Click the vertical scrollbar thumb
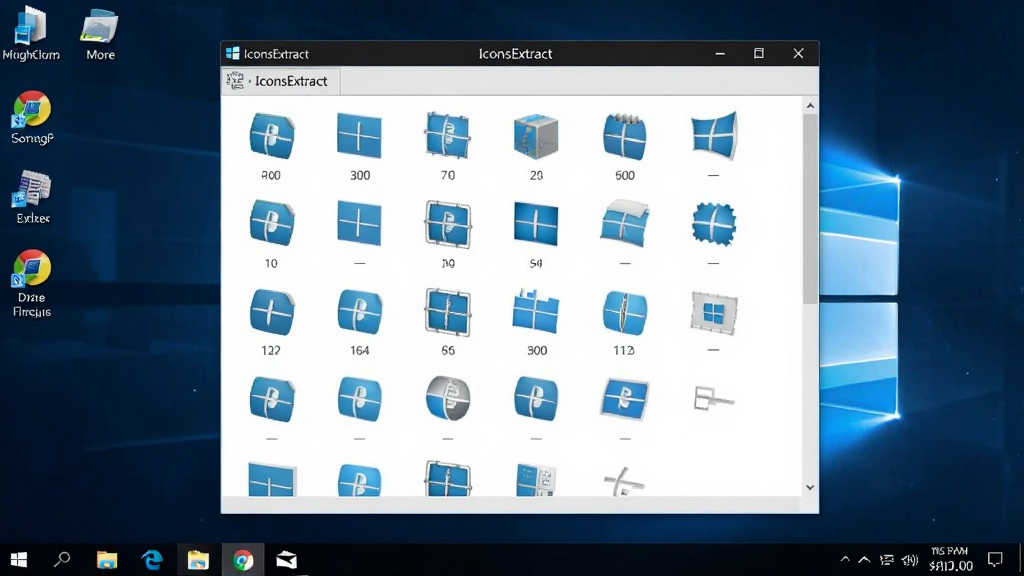This screenshot has height=576, width=1024. (810, 209)
